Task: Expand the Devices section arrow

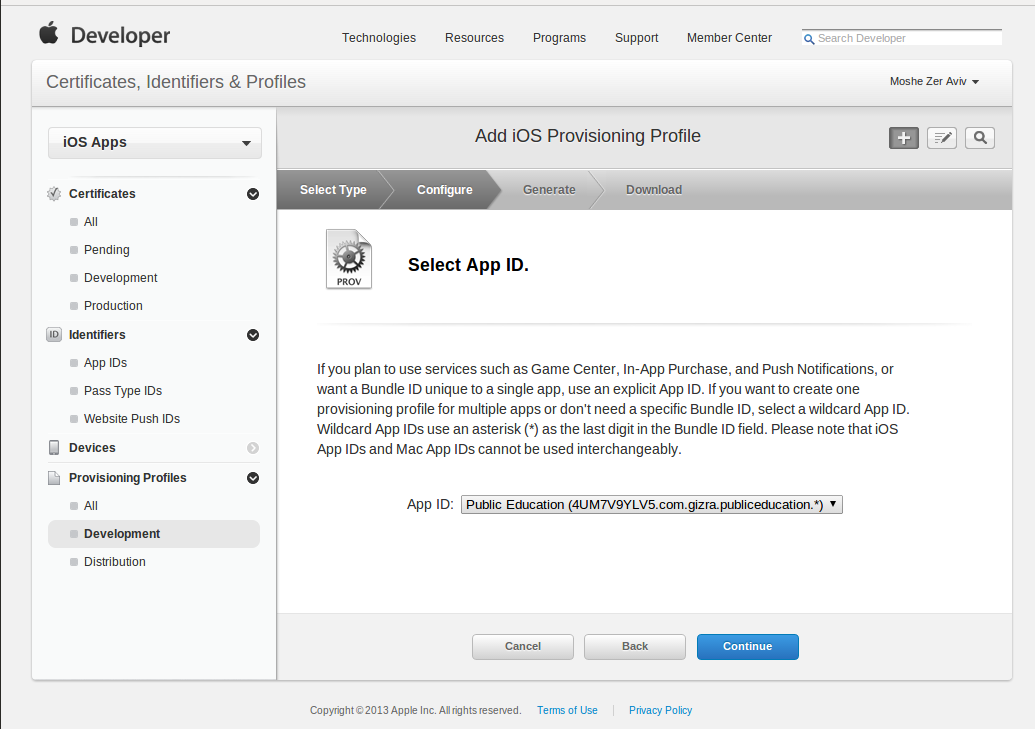Action: tap(253, 448)
